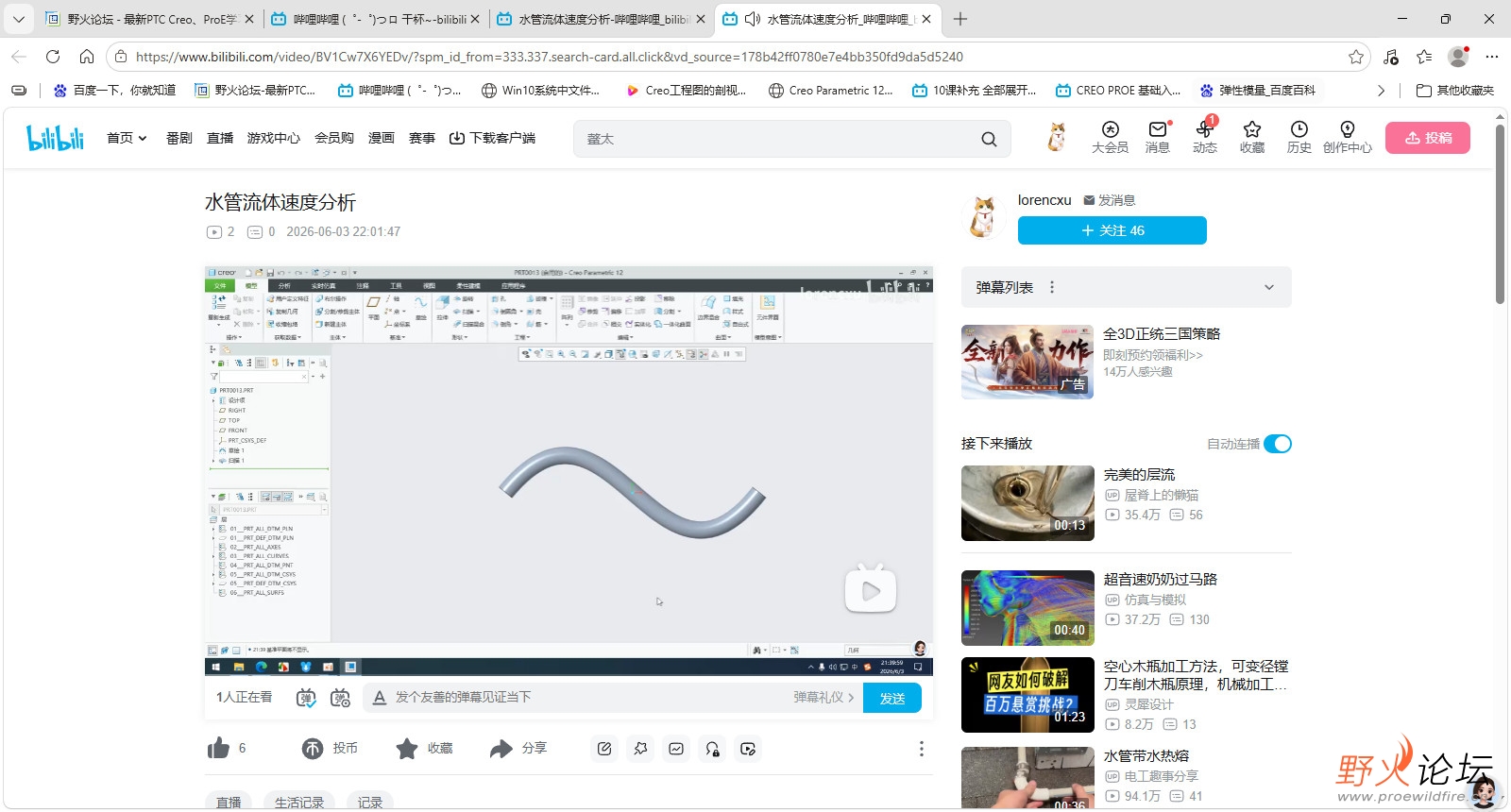Open 动态 feed with notification badge

point(1205,137)
